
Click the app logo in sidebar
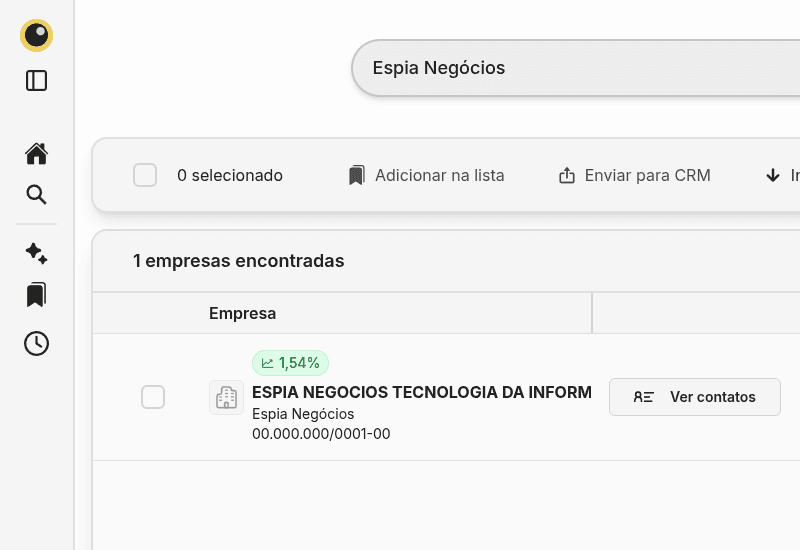pos(37,36)
